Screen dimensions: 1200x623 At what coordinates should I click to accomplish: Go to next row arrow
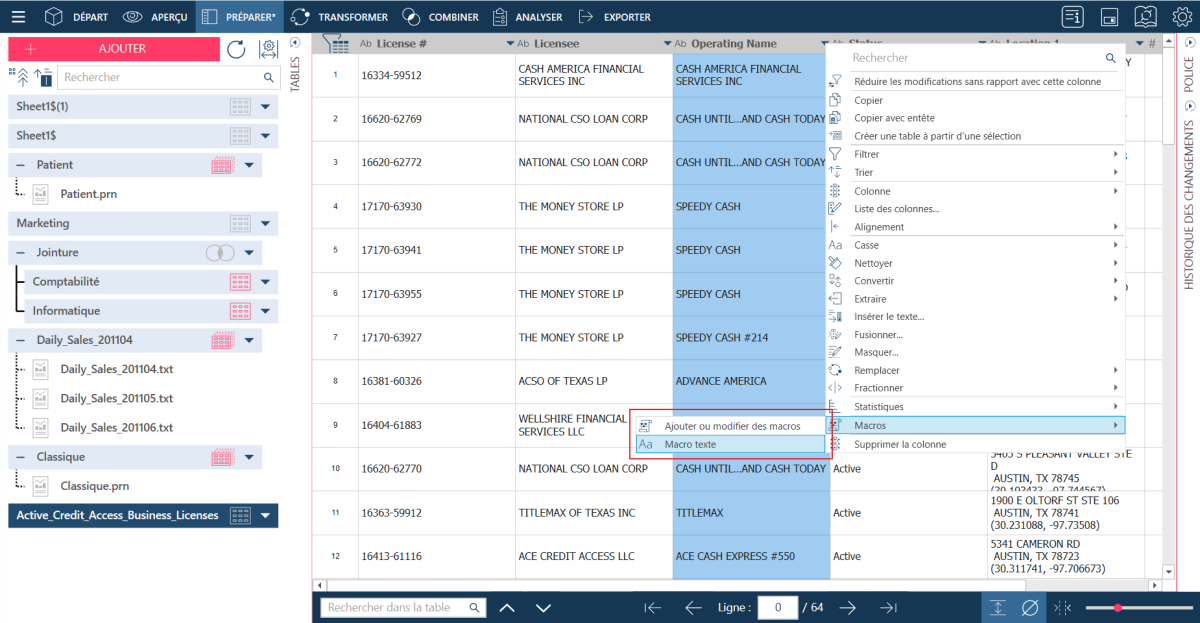coord(848,607)
